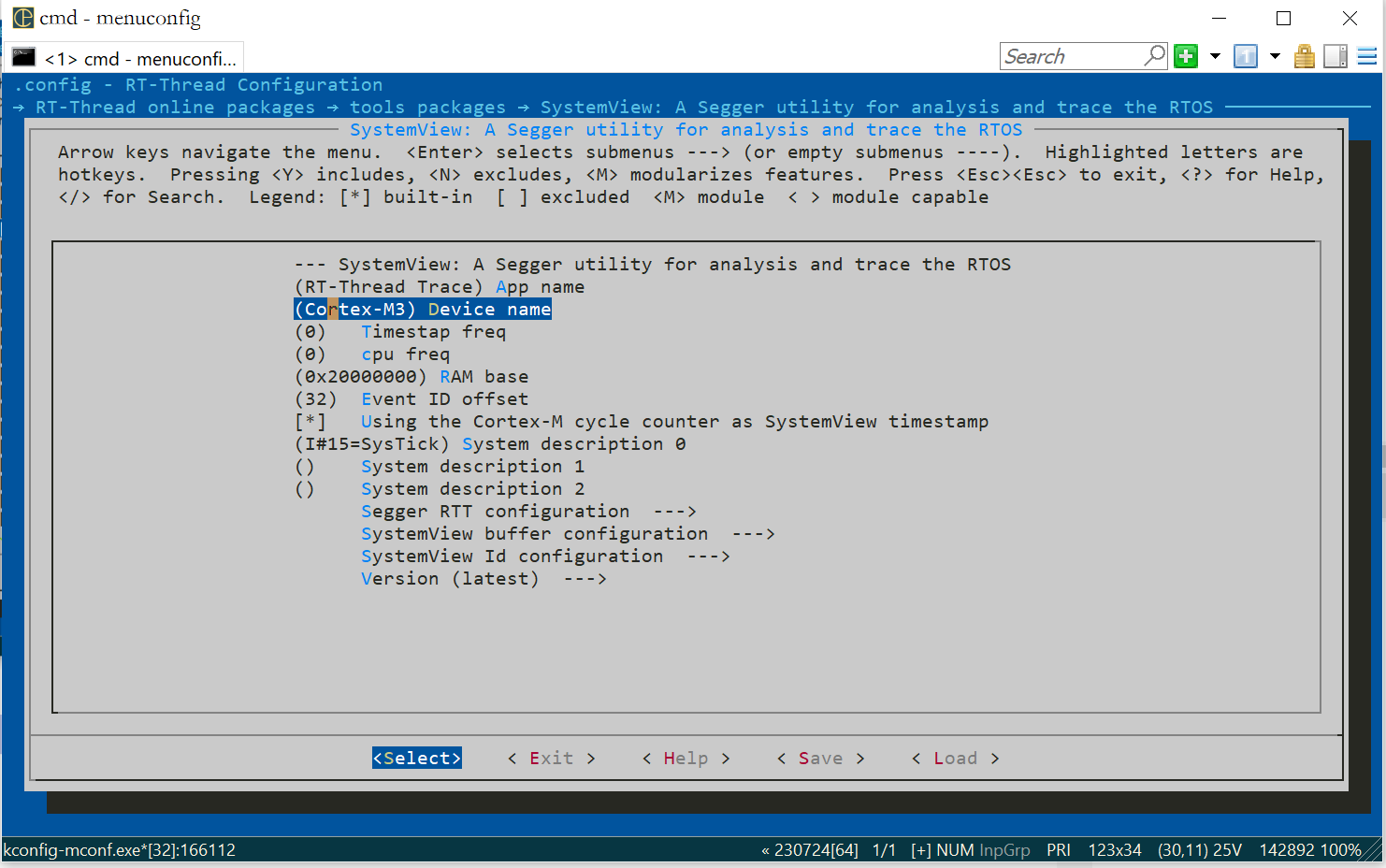Select System description 1 entry

pos(440,467)
